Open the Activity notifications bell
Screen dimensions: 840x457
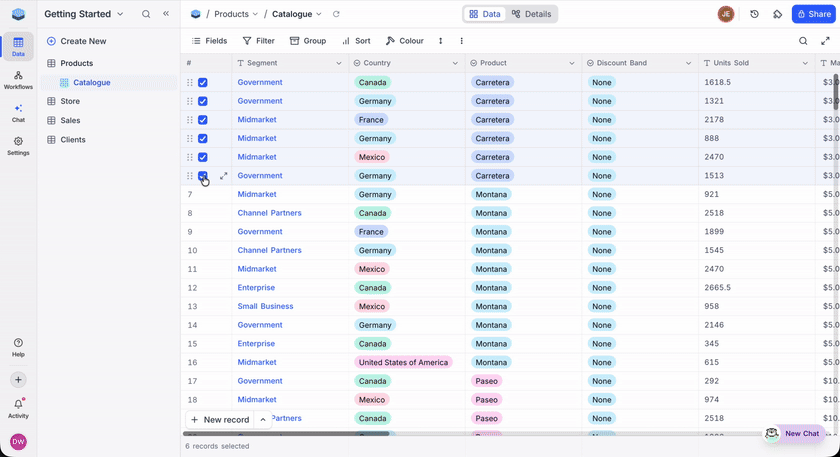pos(18,405)
